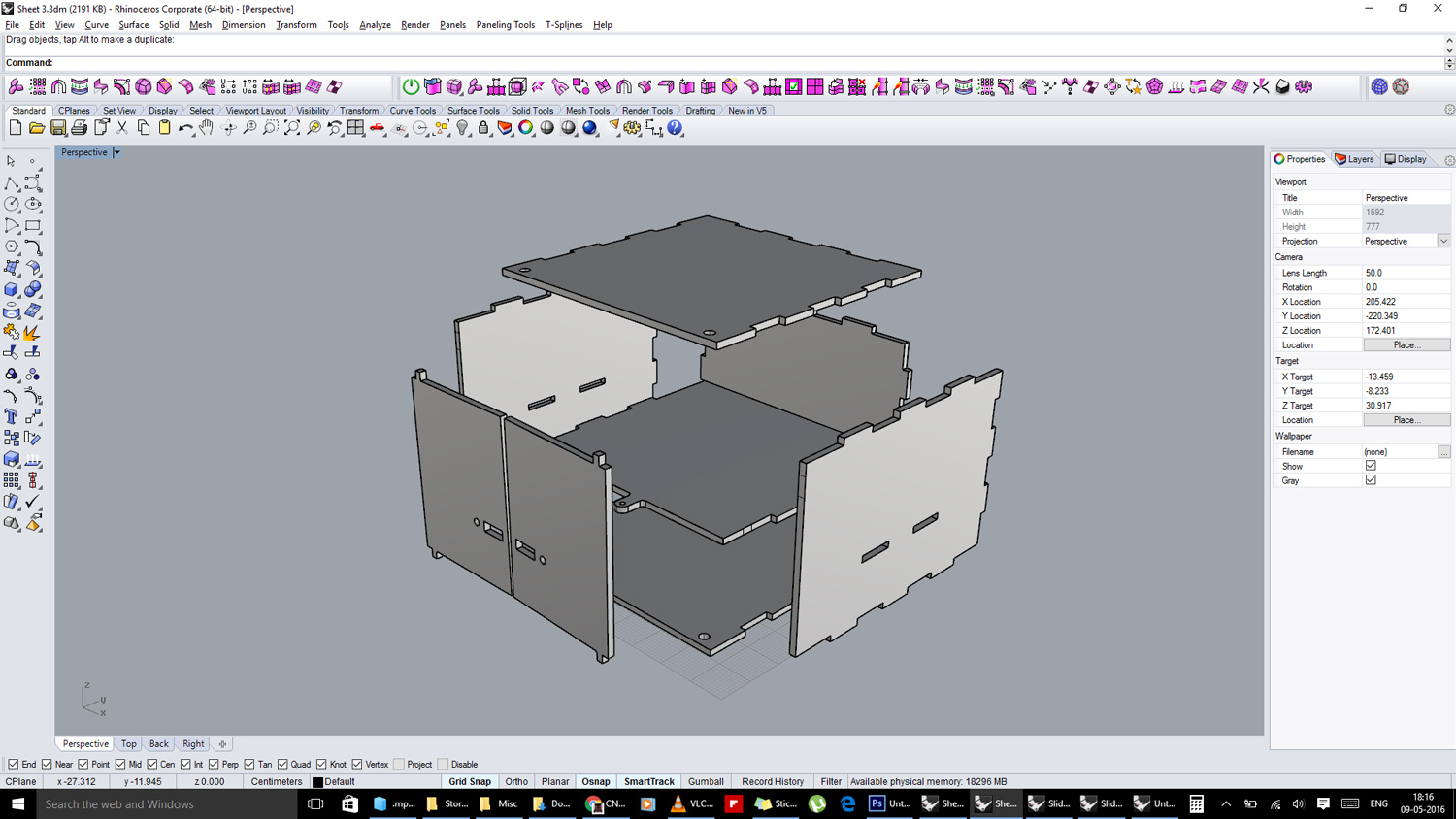Toggle the Perp osnap checkbox
1456x819 pixels.
[214, 765]
